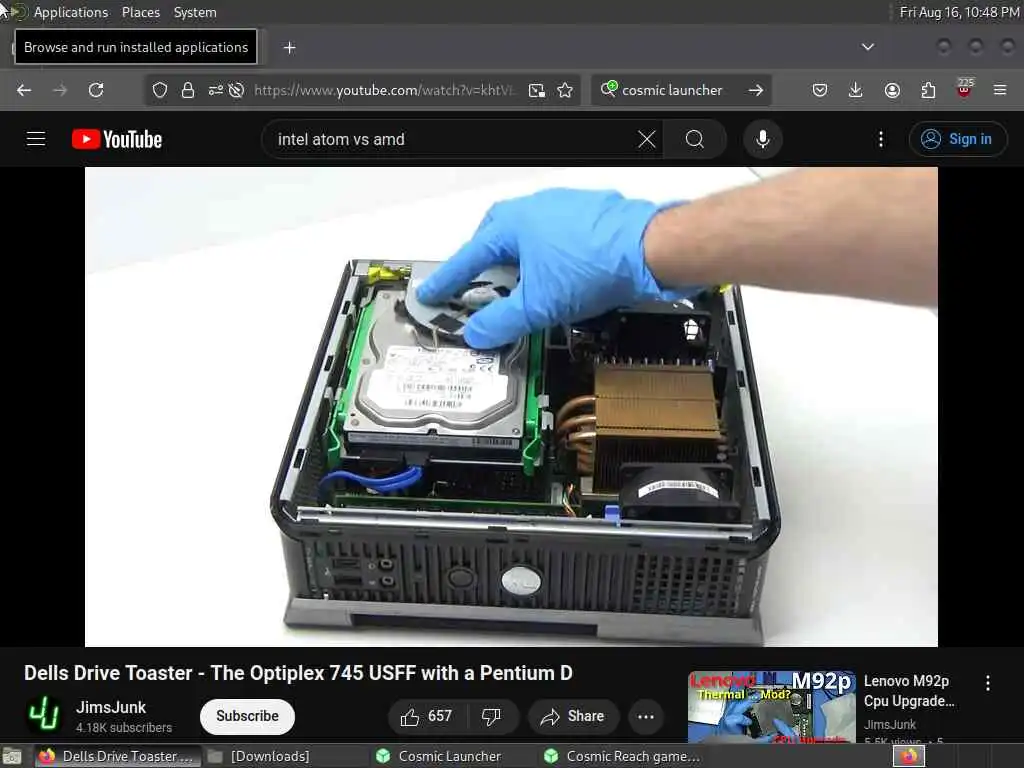
Task: Open Firefox account icon
Action: (x=892, y=90)
